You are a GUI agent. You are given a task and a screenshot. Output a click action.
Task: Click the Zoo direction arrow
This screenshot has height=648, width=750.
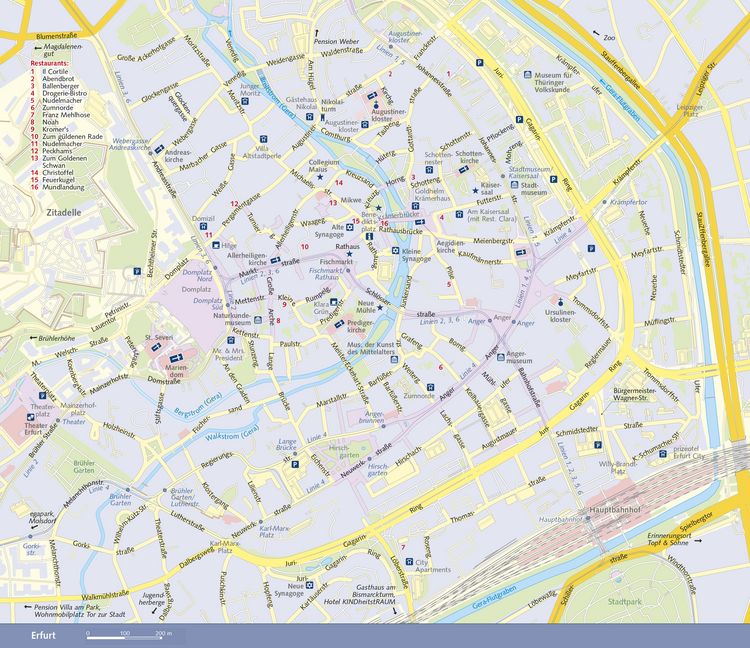click(596, 33)
